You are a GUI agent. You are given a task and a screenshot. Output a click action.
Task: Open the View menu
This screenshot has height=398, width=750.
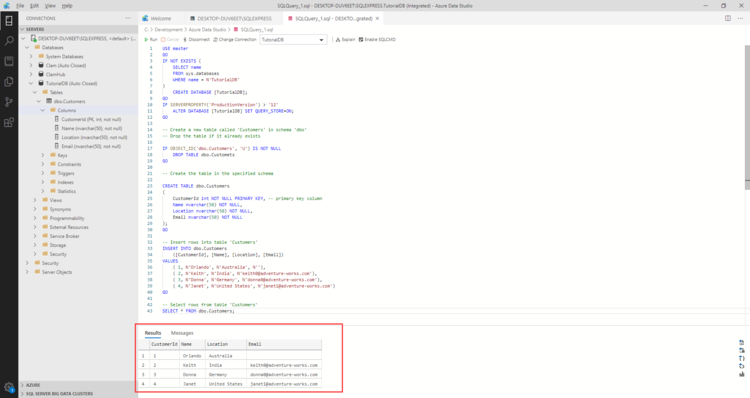pos(50,6)
